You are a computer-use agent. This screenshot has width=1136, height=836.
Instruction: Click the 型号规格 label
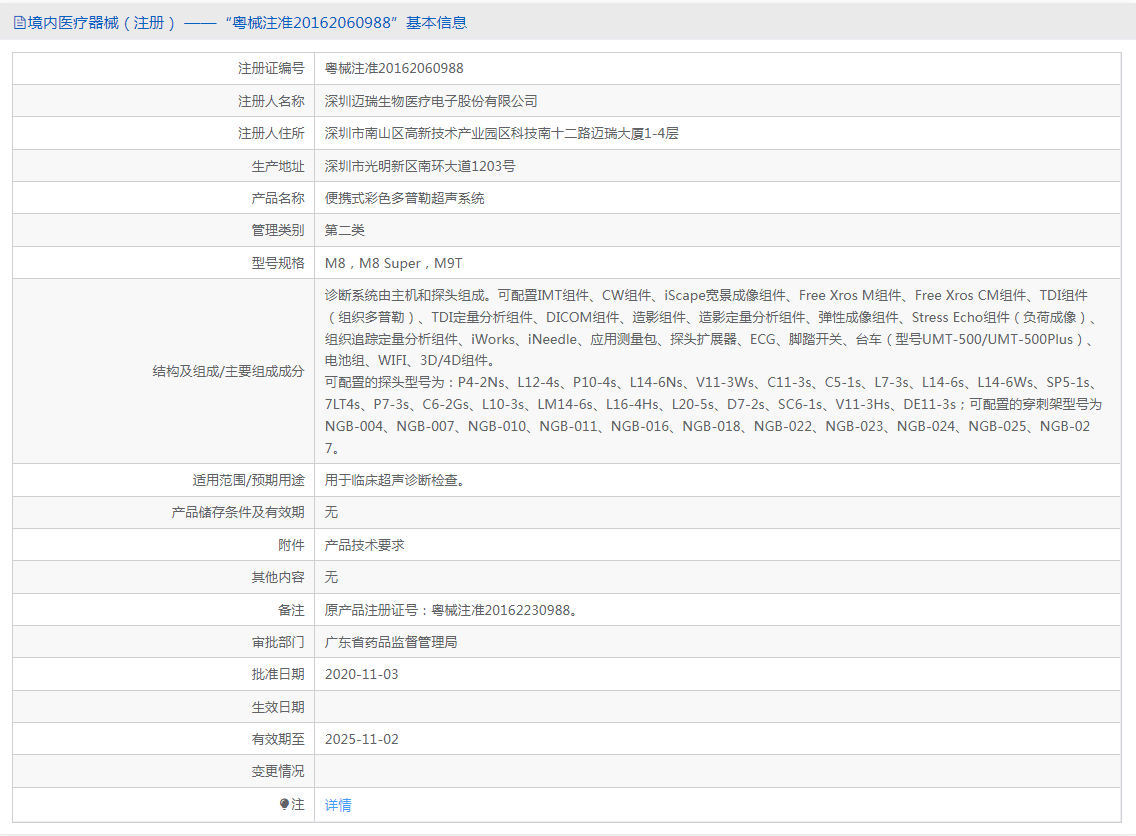(278, 264)
